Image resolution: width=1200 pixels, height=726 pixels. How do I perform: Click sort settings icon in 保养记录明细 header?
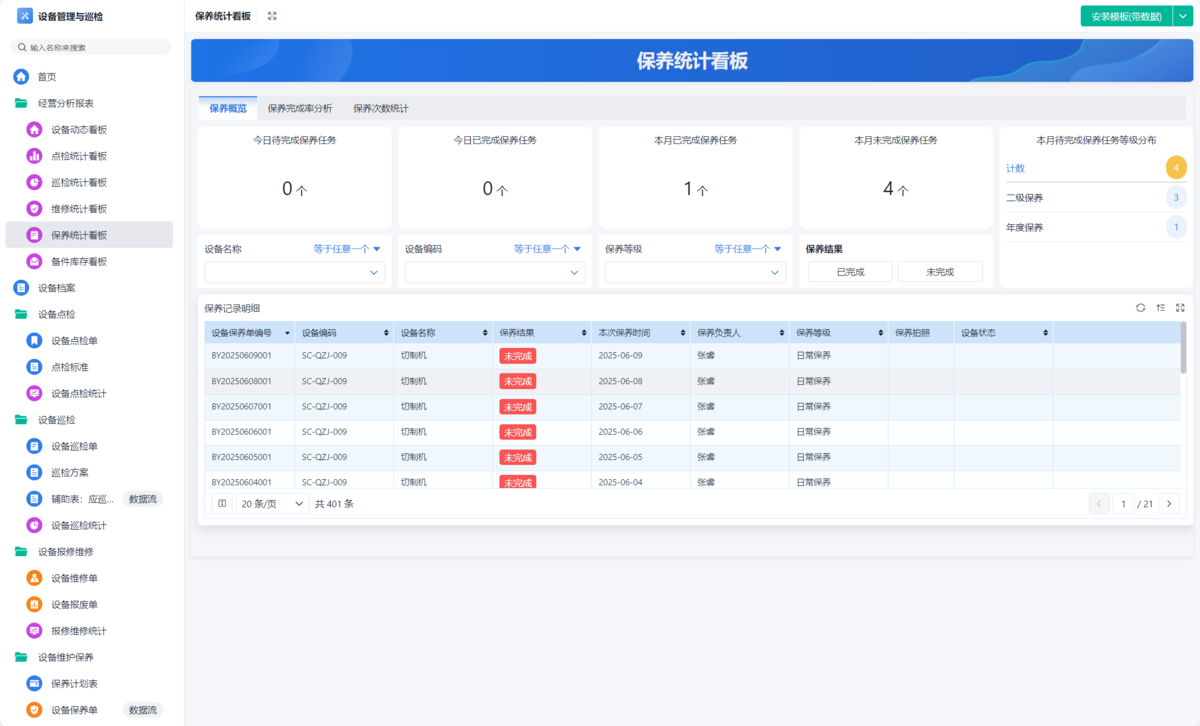point(1160,308)
